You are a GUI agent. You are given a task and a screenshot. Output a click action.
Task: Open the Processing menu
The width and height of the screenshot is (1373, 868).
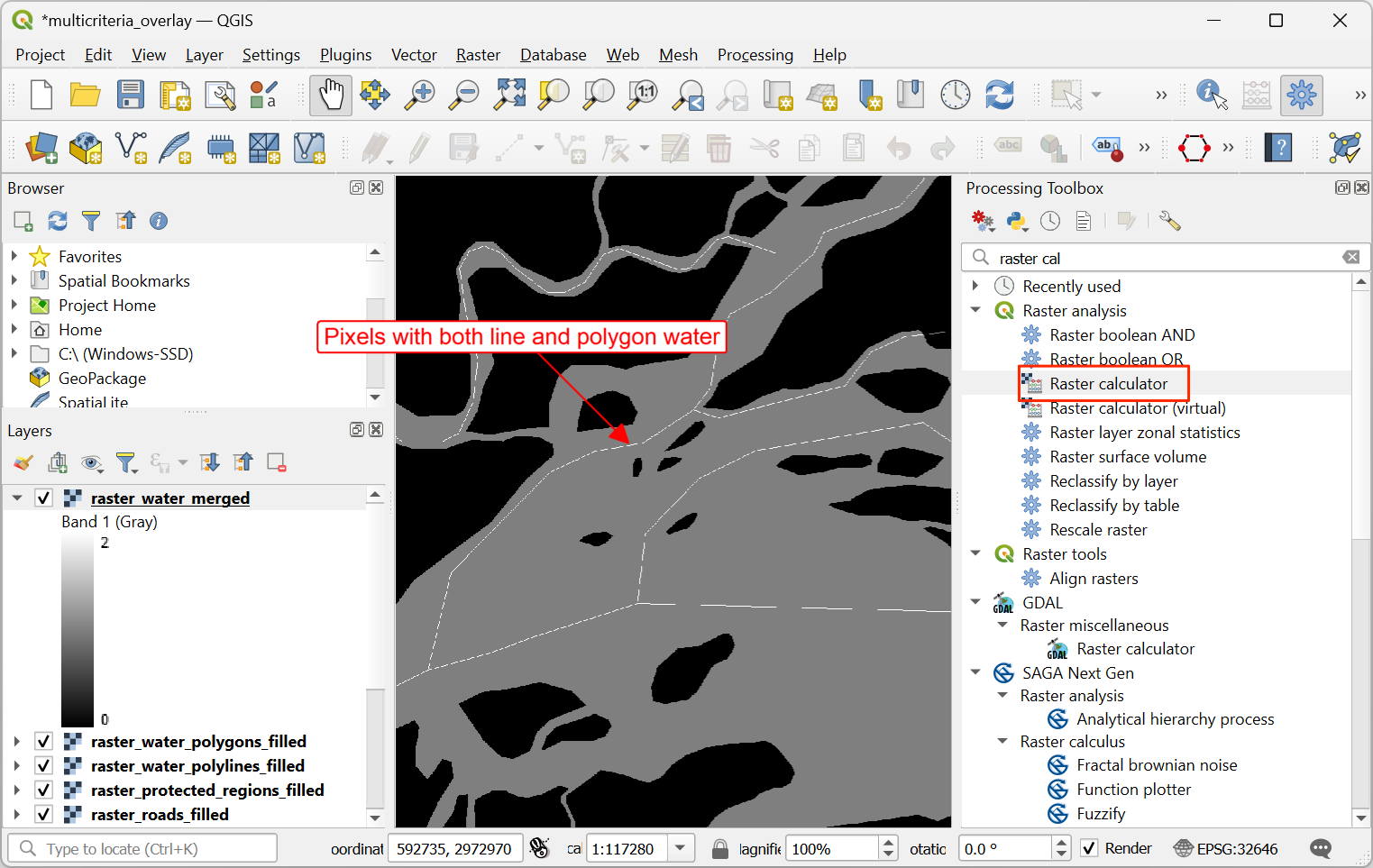pos(755,55)
